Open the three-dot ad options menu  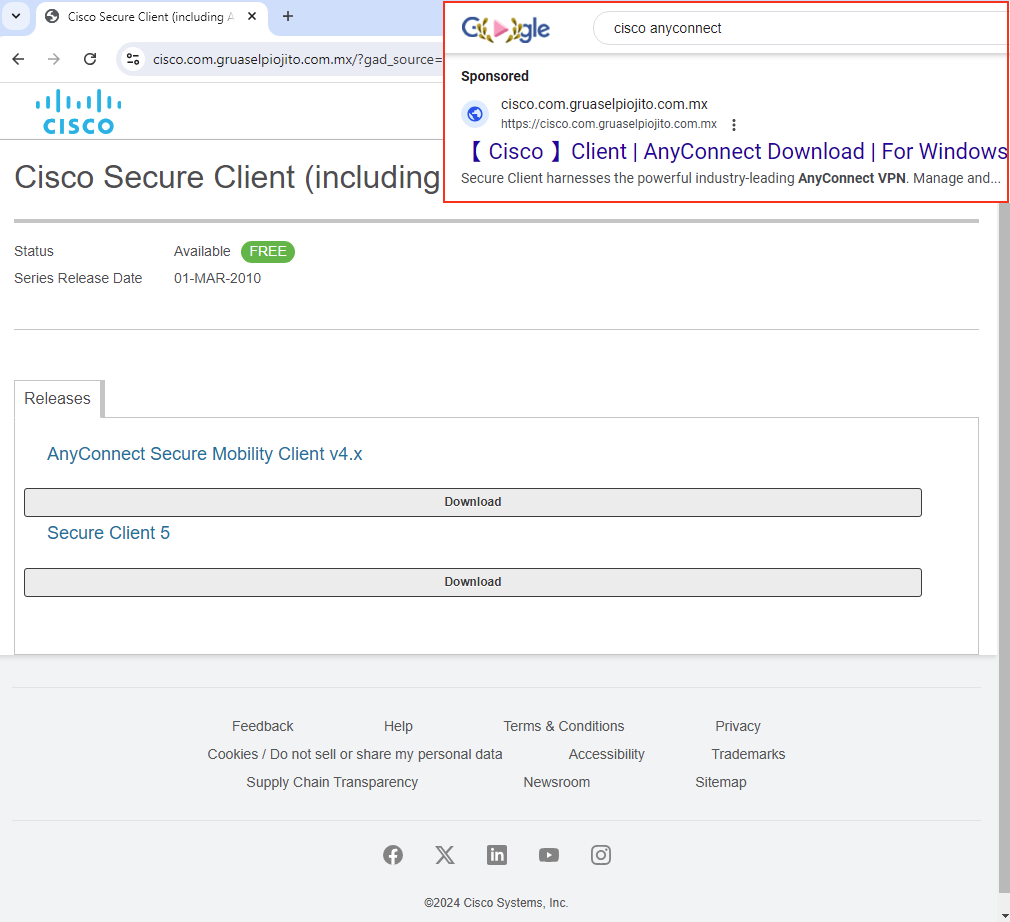tap(734, 124)
